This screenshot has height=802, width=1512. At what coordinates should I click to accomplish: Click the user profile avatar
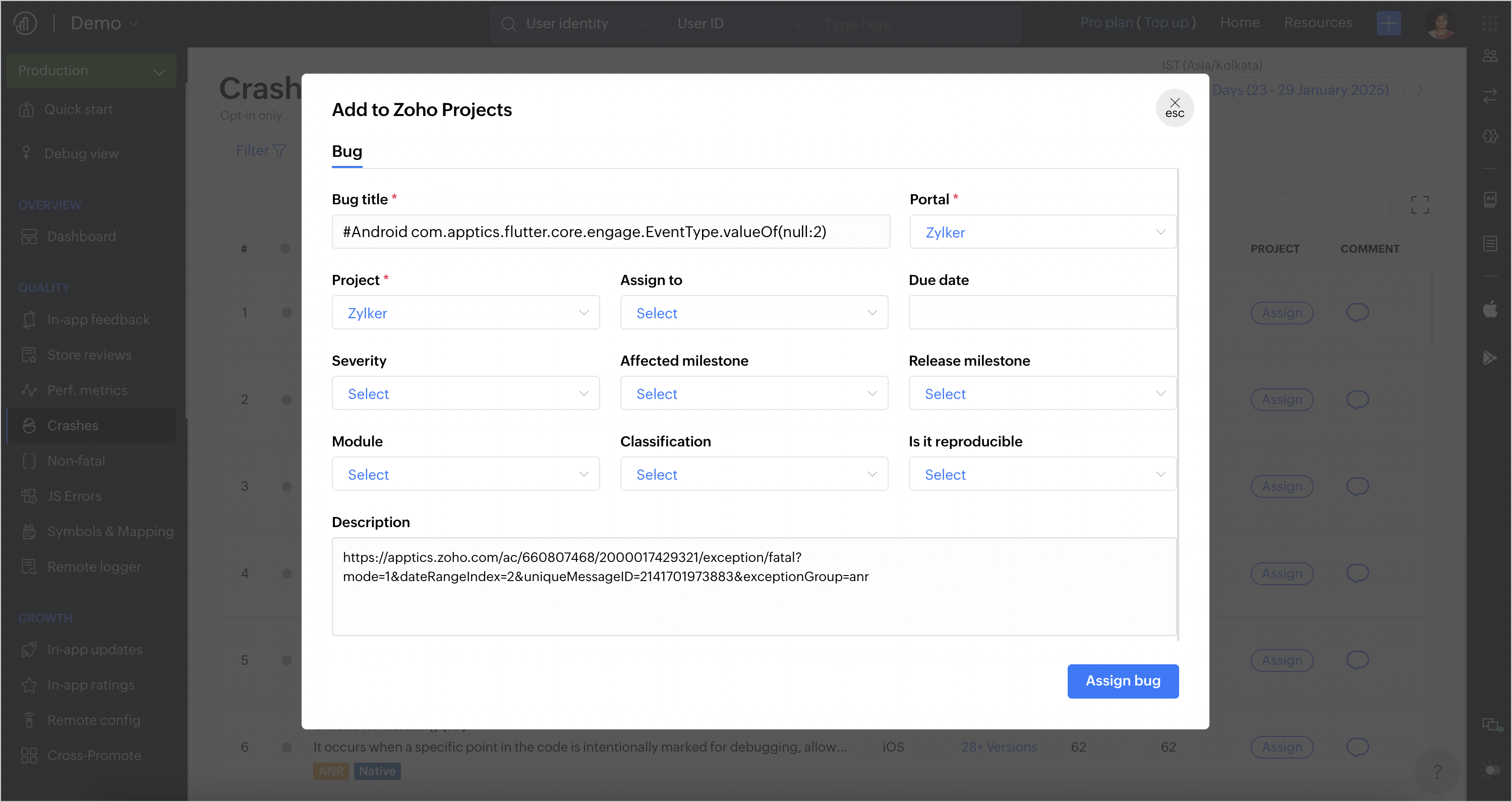[x=1440, y=24]
